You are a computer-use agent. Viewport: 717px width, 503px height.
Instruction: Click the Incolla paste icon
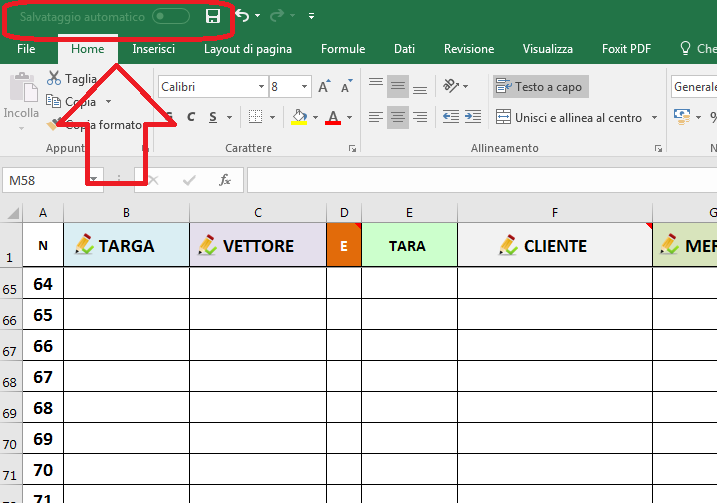(24, 87)
